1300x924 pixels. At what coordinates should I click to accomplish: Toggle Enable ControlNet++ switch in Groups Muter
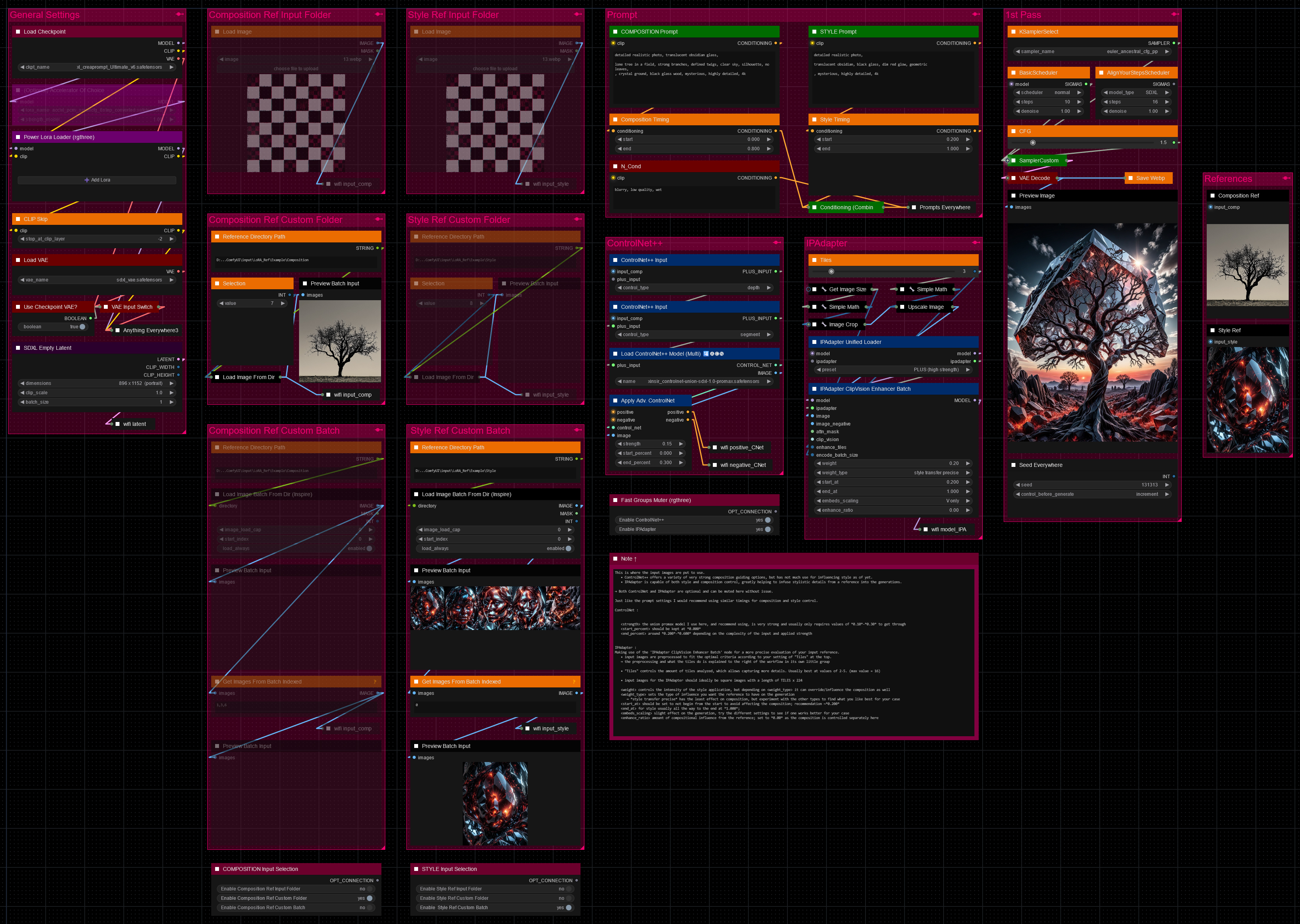pos(768,520)
